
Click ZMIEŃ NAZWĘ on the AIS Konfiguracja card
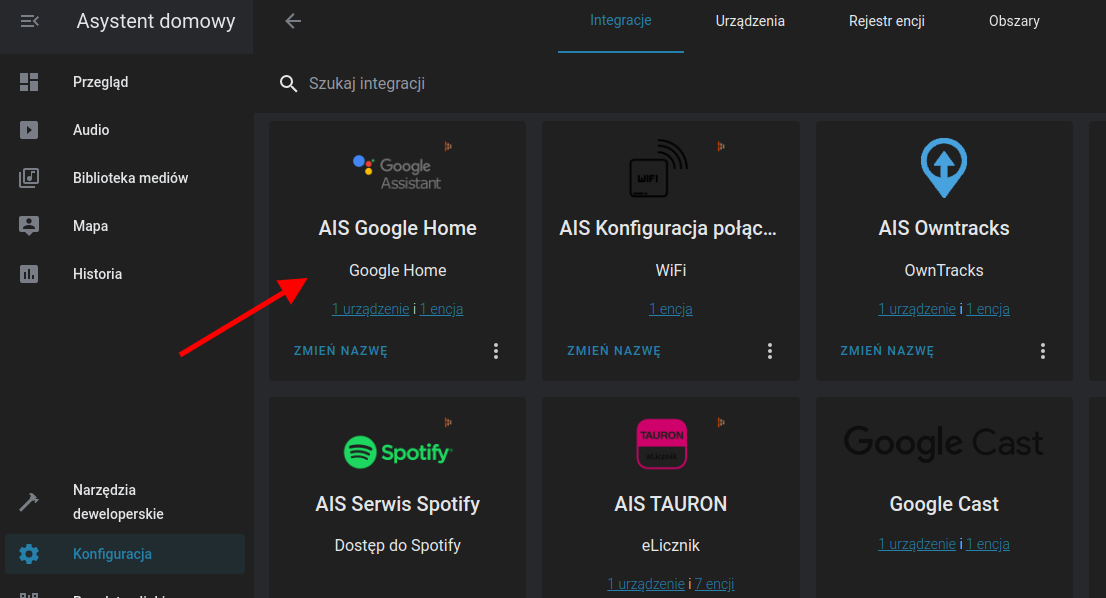(614, 351)
